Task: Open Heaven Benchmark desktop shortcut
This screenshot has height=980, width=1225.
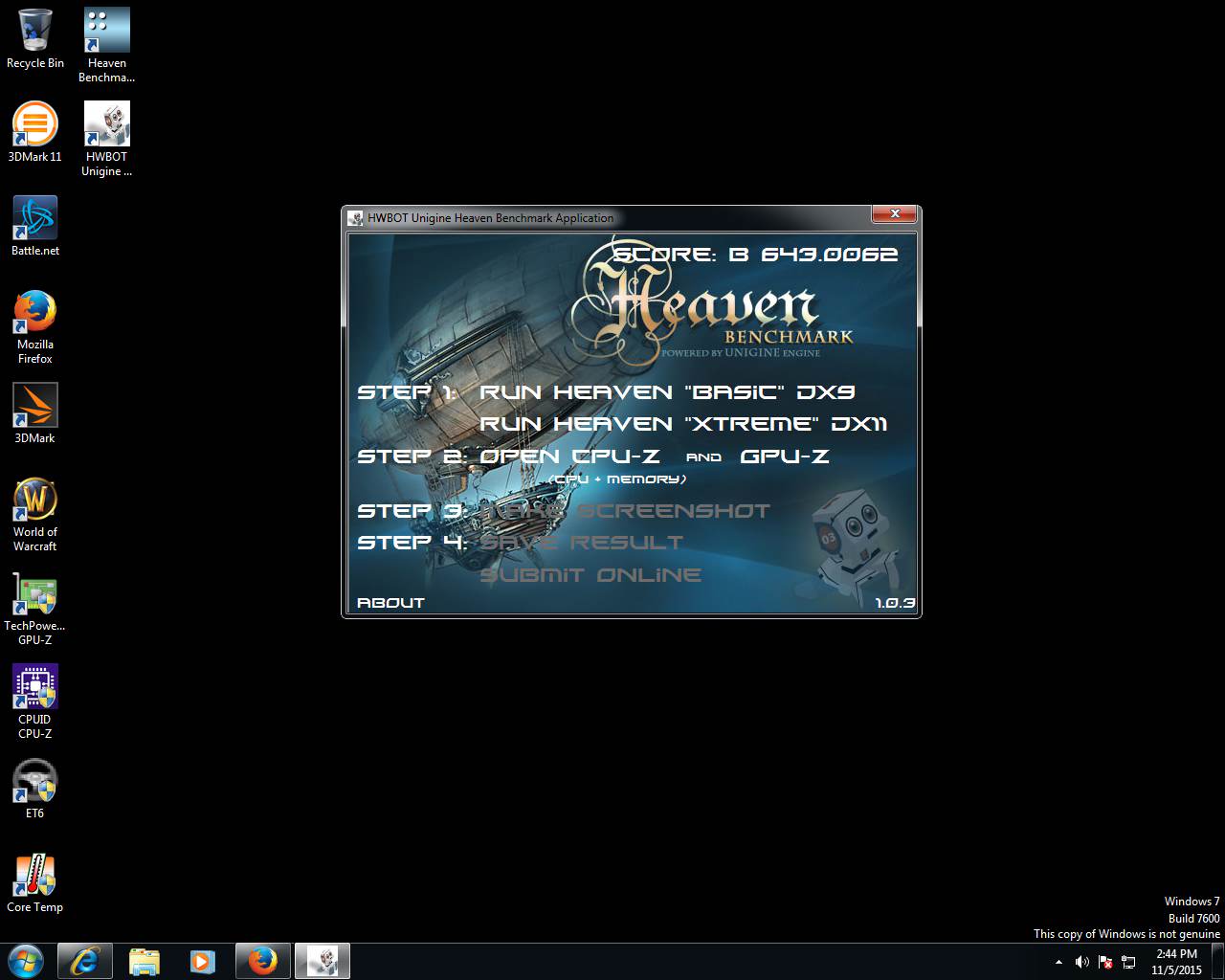Action: pyautogui.click(x=106, y=46)
